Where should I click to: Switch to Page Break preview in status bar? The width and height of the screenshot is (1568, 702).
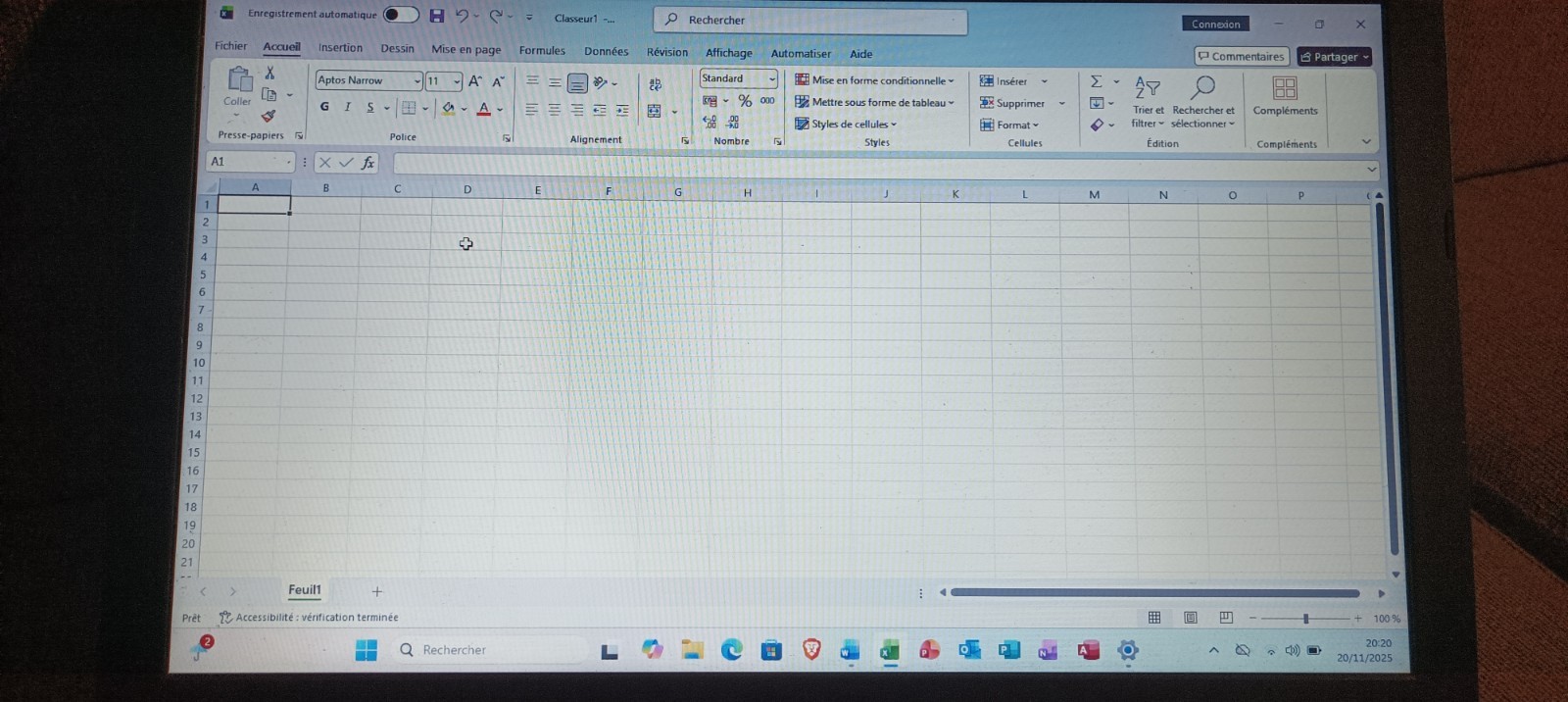point(1226,618)
